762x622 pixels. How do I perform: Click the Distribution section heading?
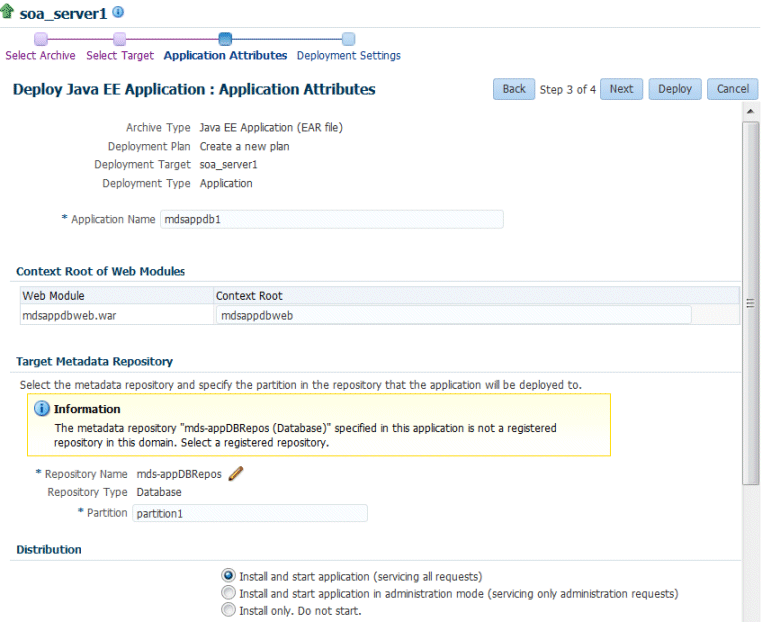(49, 550)
